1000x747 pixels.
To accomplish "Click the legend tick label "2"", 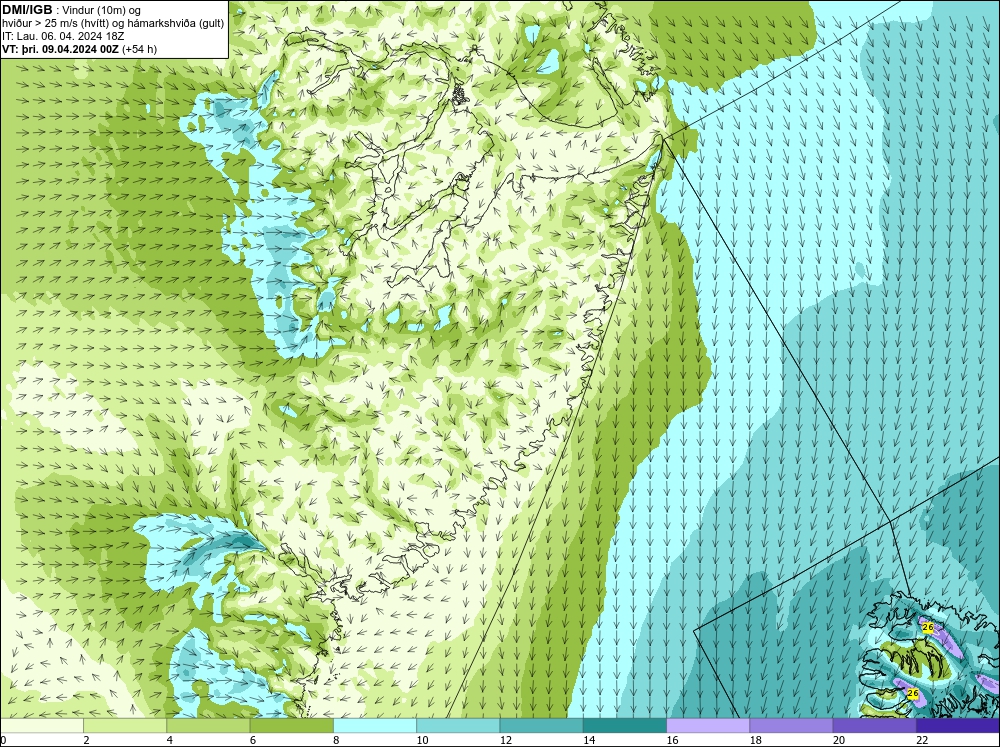I will point(86,740).
